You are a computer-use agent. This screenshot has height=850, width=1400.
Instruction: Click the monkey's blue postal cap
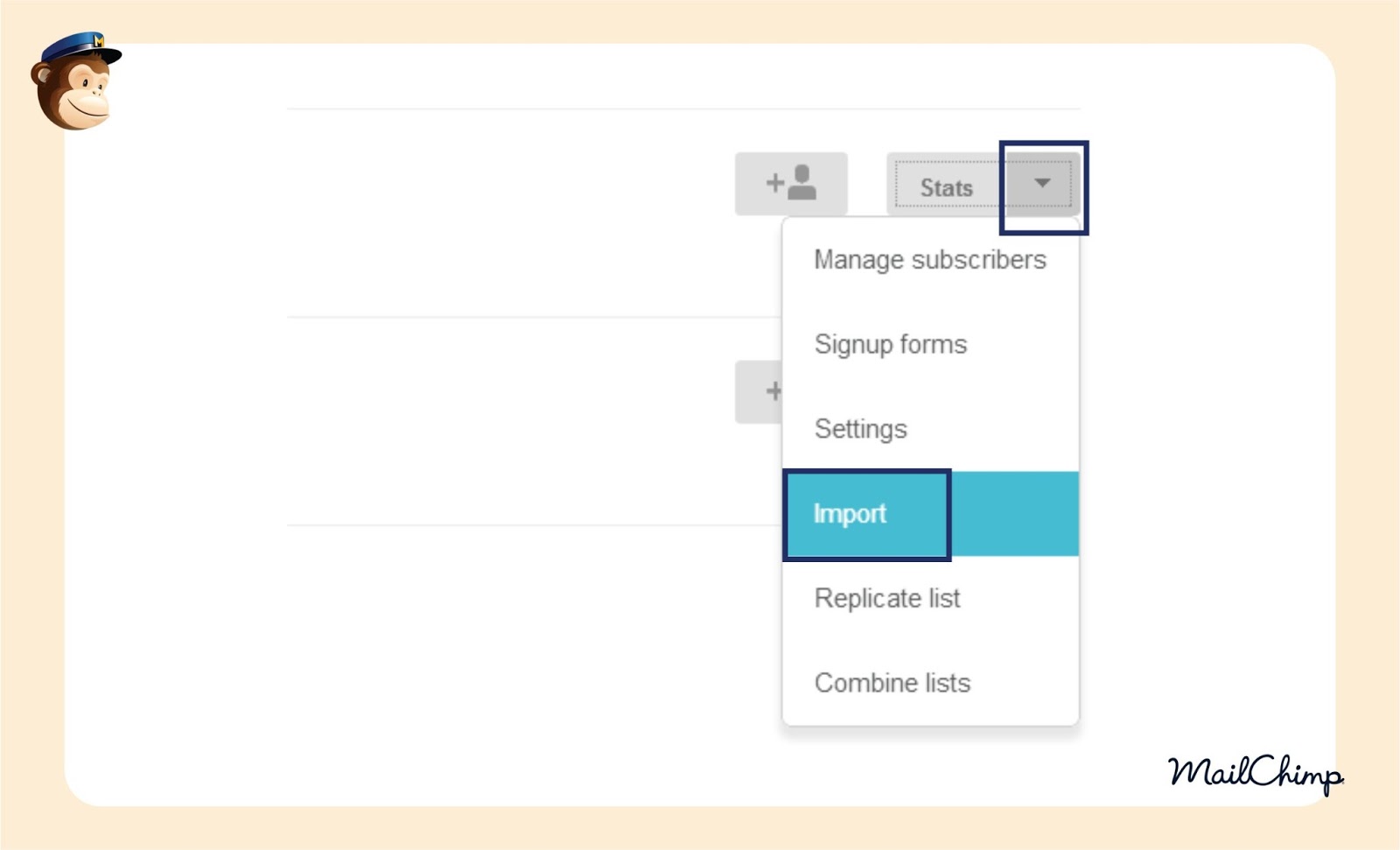80,47
